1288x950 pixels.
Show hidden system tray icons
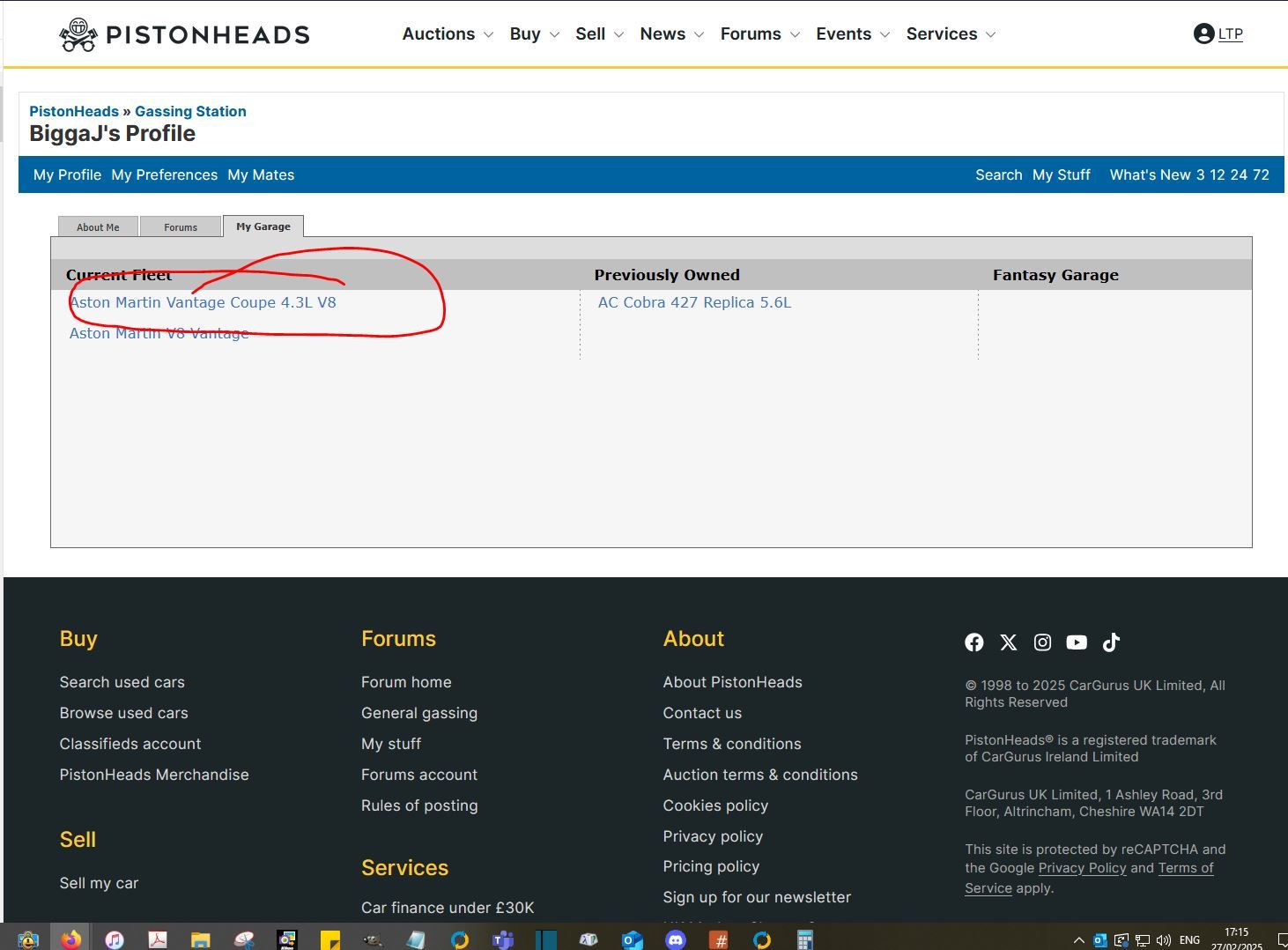click(1078, 940)
